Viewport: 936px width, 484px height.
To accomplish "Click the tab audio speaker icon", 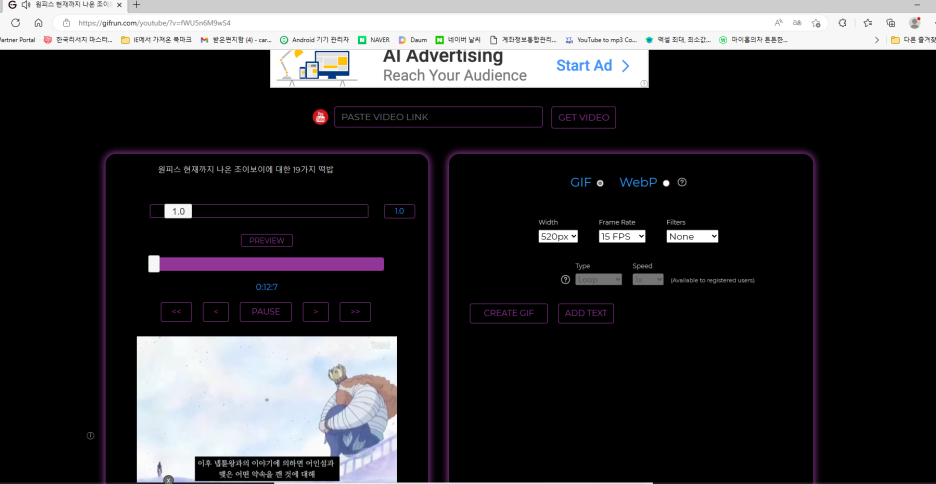I will (x=26, y=5).
